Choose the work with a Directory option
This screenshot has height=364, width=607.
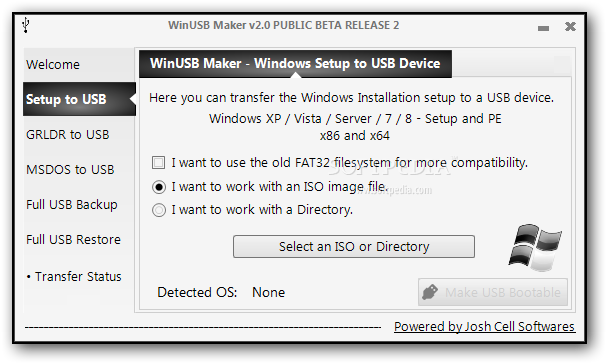(159, 210)
